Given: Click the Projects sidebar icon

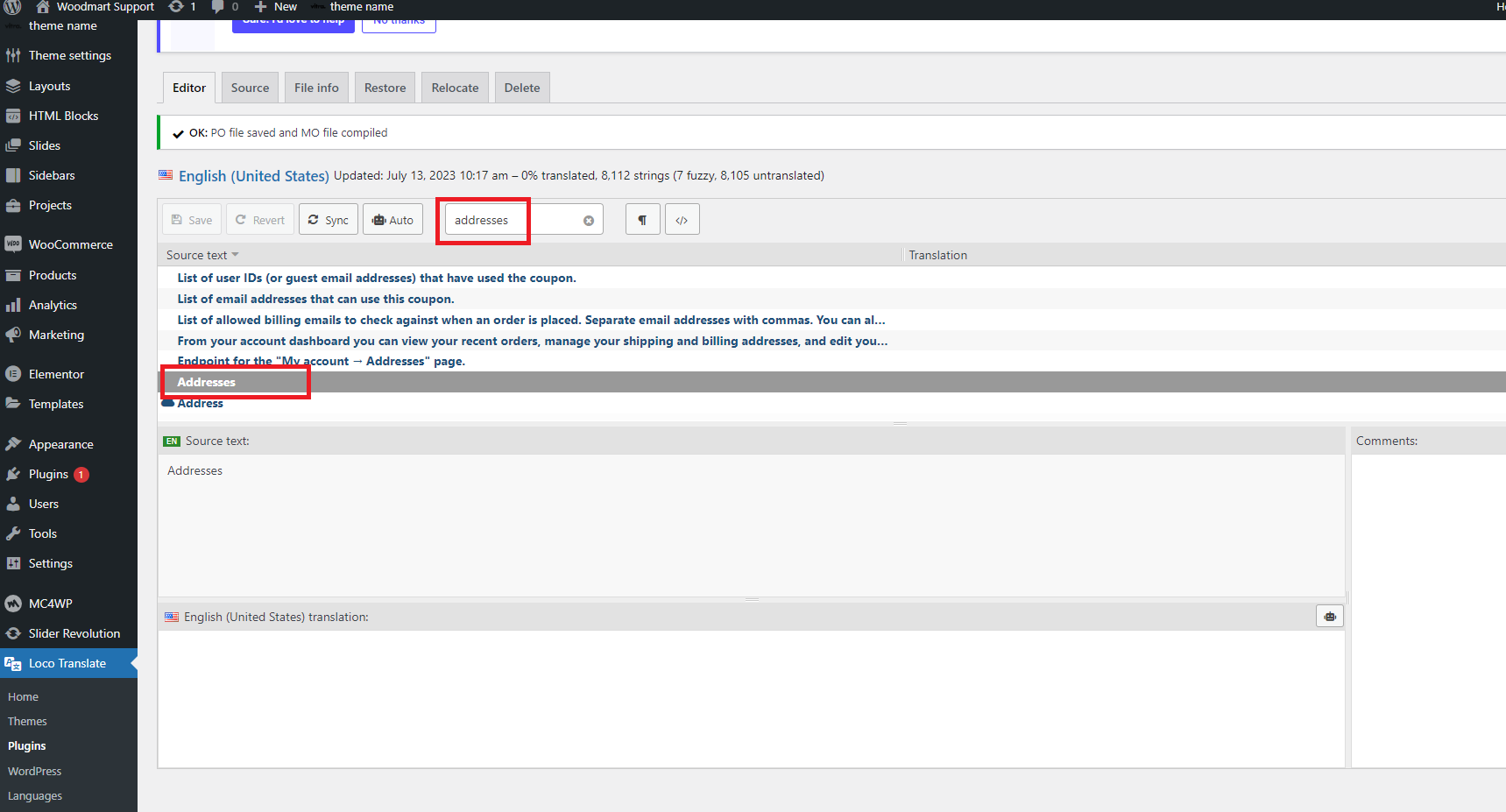Looking at the screenshot, I should coord(13,205).
